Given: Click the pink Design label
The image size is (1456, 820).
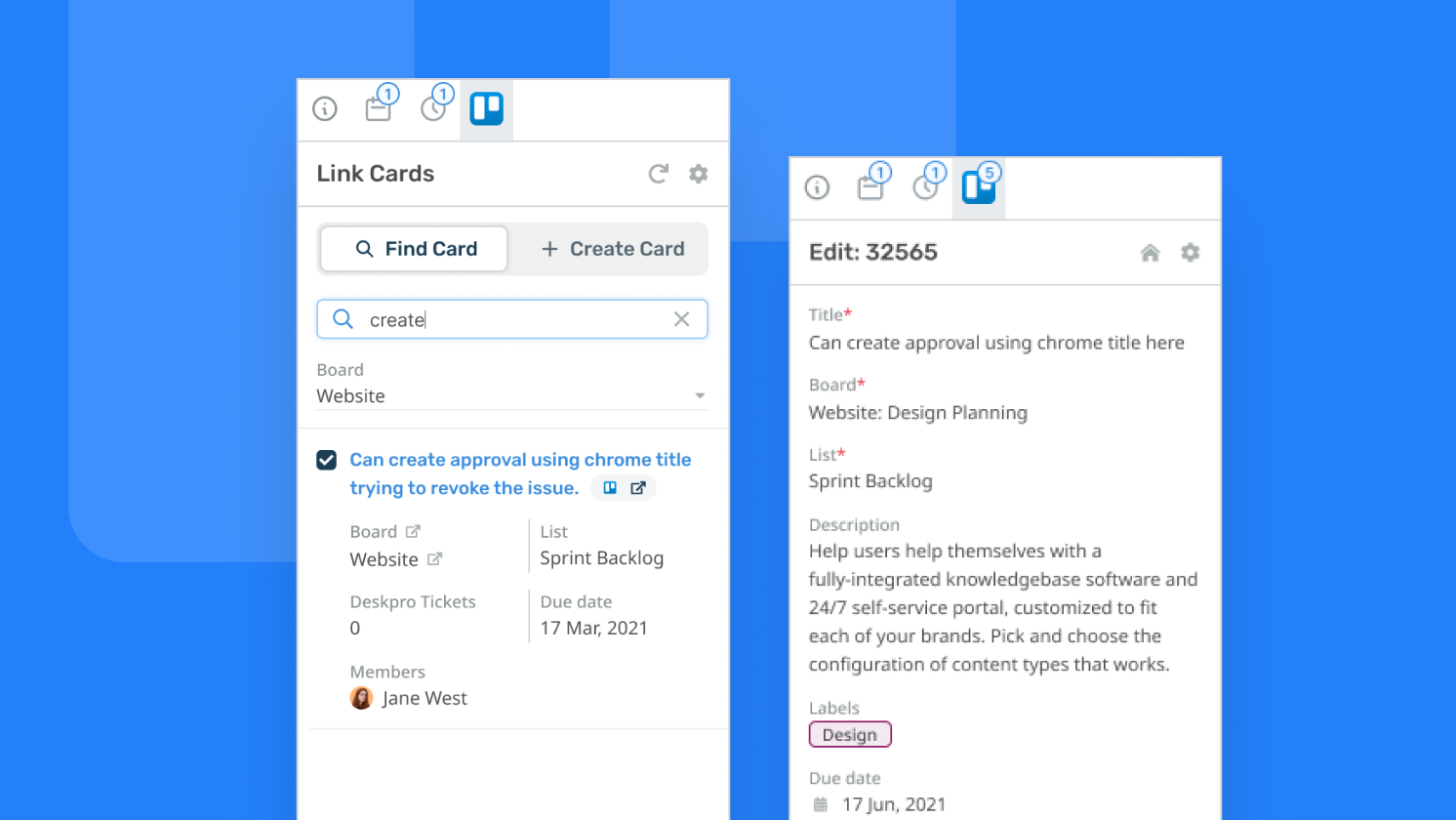Looking at the screenshot, I should [x=849, y=734].
